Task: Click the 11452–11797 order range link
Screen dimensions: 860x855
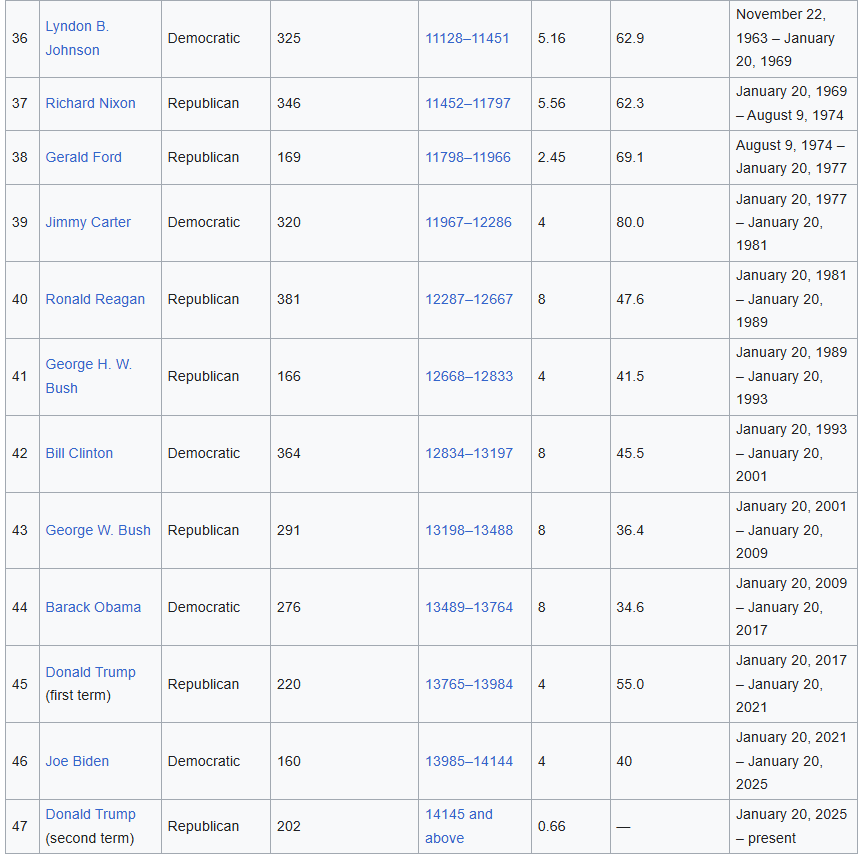Action: pyautogui.click(x=467, y=103)
